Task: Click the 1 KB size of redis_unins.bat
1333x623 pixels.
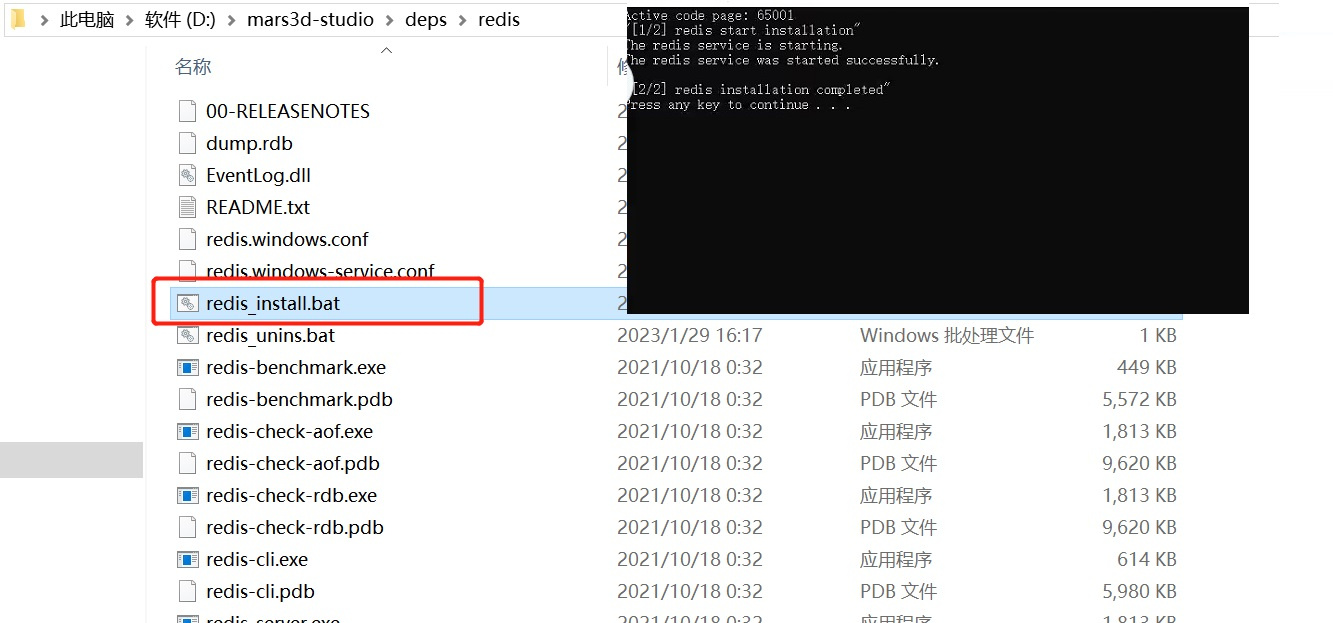Action: click(1159, 335)
